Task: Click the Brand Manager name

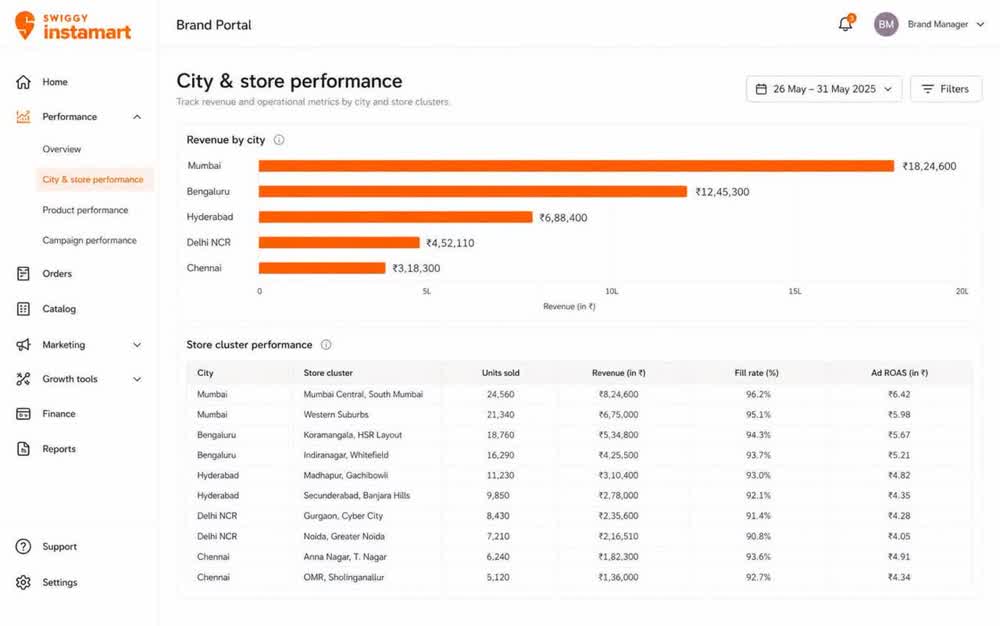Action: point(938,24)
